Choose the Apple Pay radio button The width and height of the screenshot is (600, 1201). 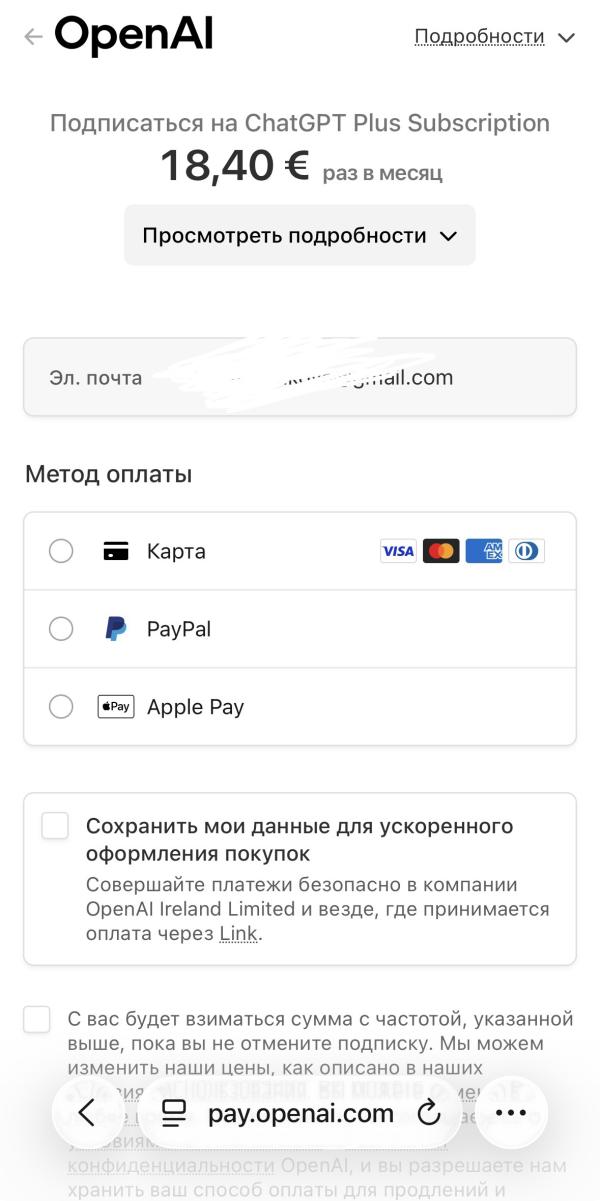click(x=61, y=707)
